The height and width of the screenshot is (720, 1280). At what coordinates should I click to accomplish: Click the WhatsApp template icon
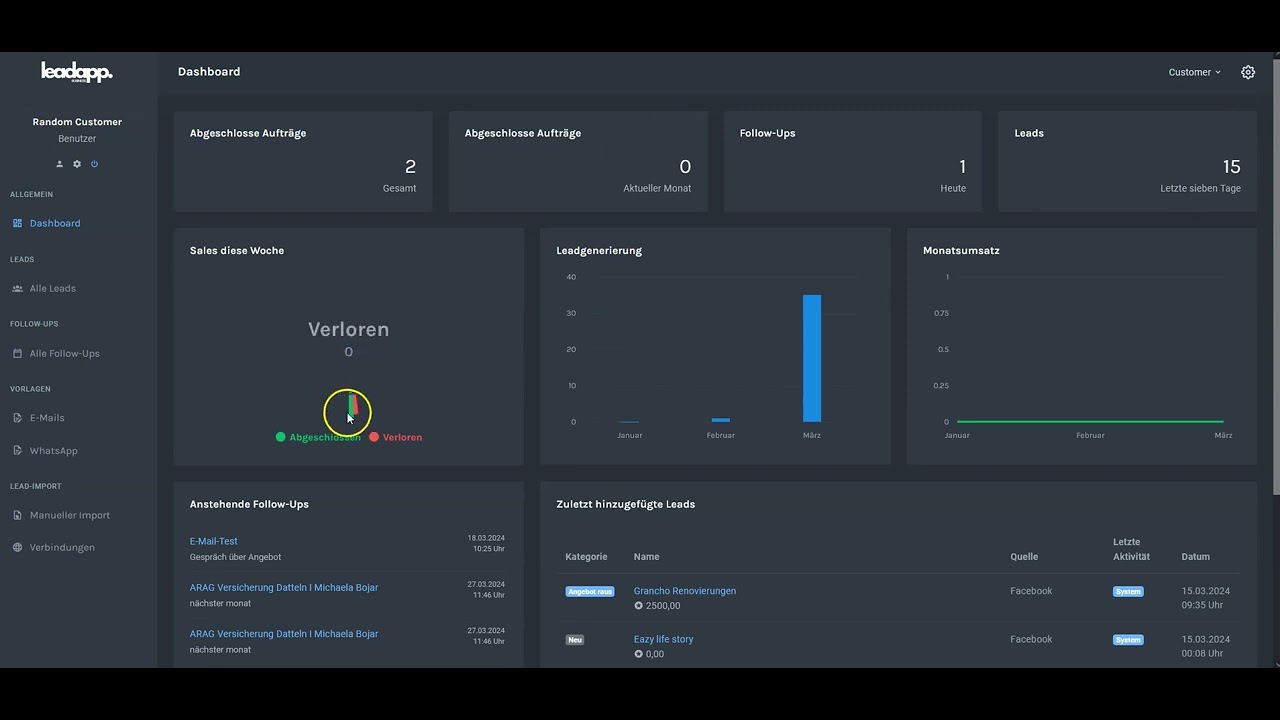click(x=17, y=451)
